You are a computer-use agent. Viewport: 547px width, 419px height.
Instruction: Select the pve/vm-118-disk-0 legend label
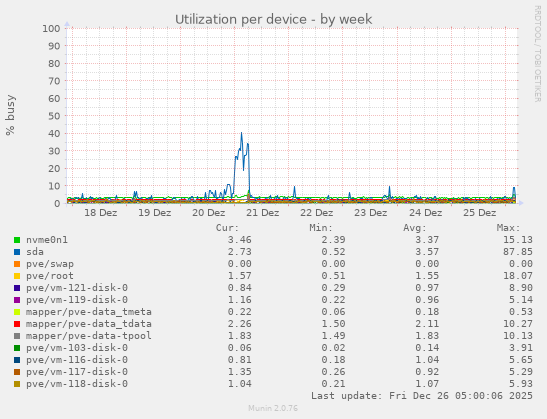pos(77,384)
